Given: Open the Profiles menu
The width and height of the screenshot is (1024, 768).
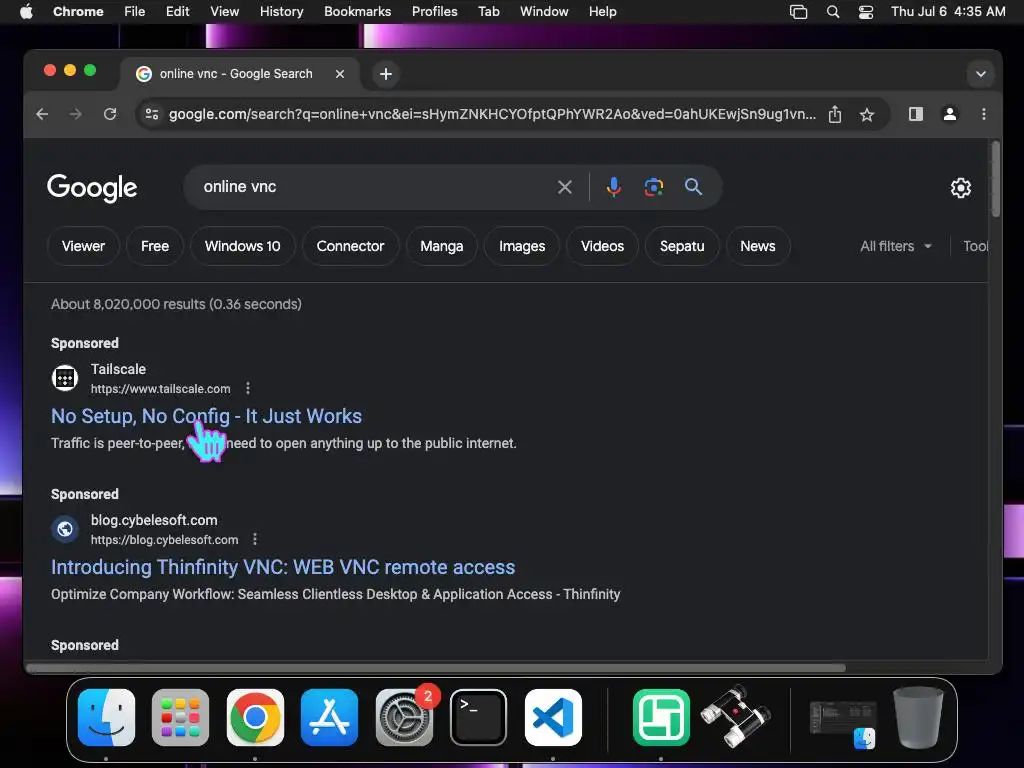Looking at the screenshot, I should tap(434, 12).
